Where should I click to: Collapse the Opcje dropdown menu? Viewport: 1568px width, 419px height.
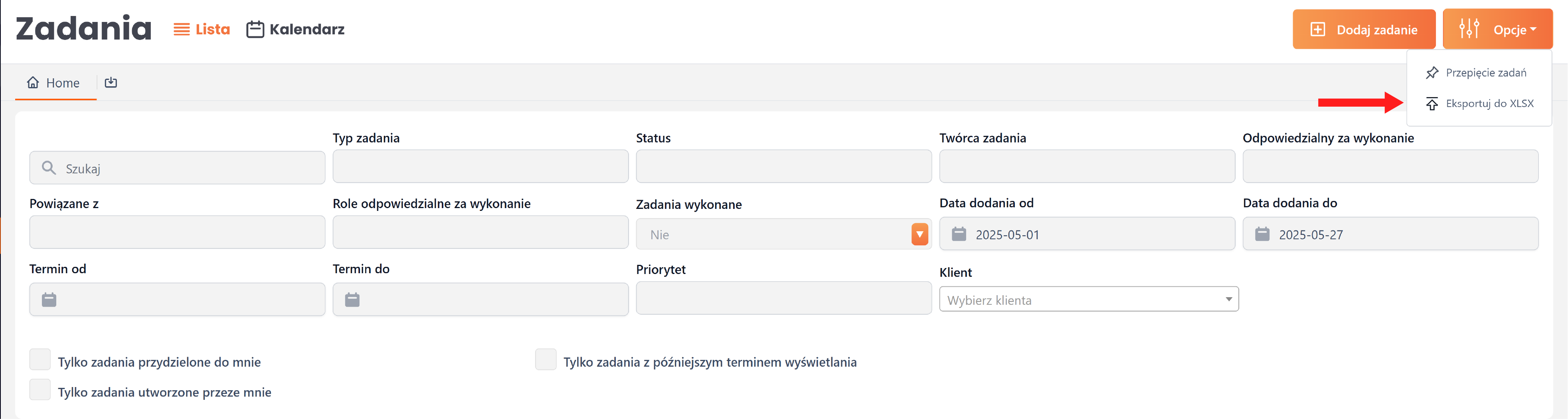[1497, 29]
